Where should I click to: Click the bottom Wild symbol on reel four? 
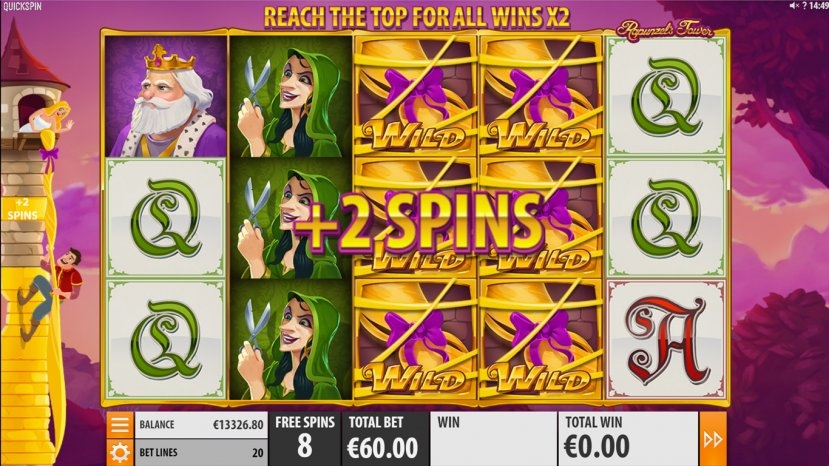tap(540, 340)
